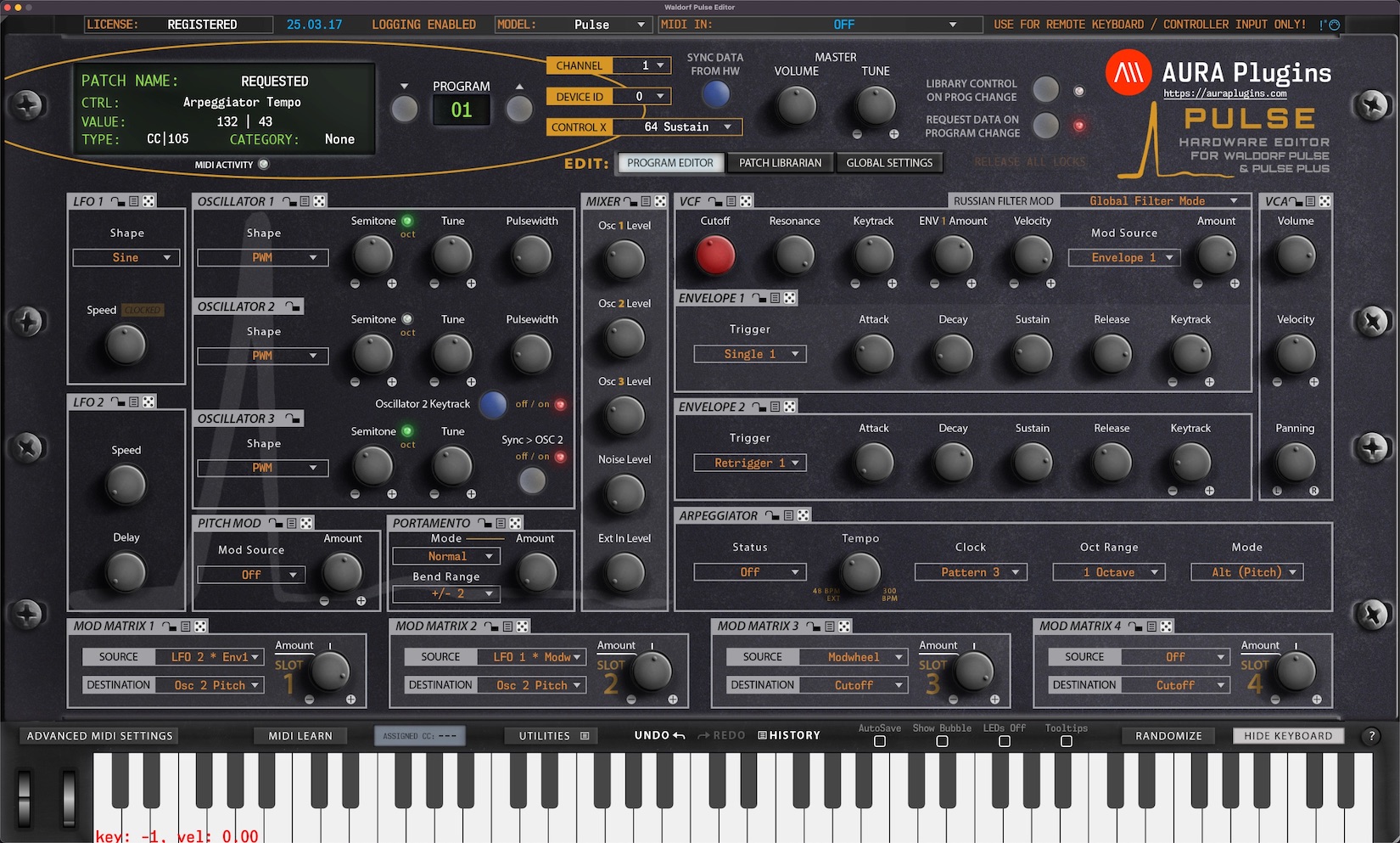The height and width of the screenshot is (843, 1400).
Task: Open the Mod Matrix 3 Source Modwheel dropdown
Action: click(x=854, y=657)
